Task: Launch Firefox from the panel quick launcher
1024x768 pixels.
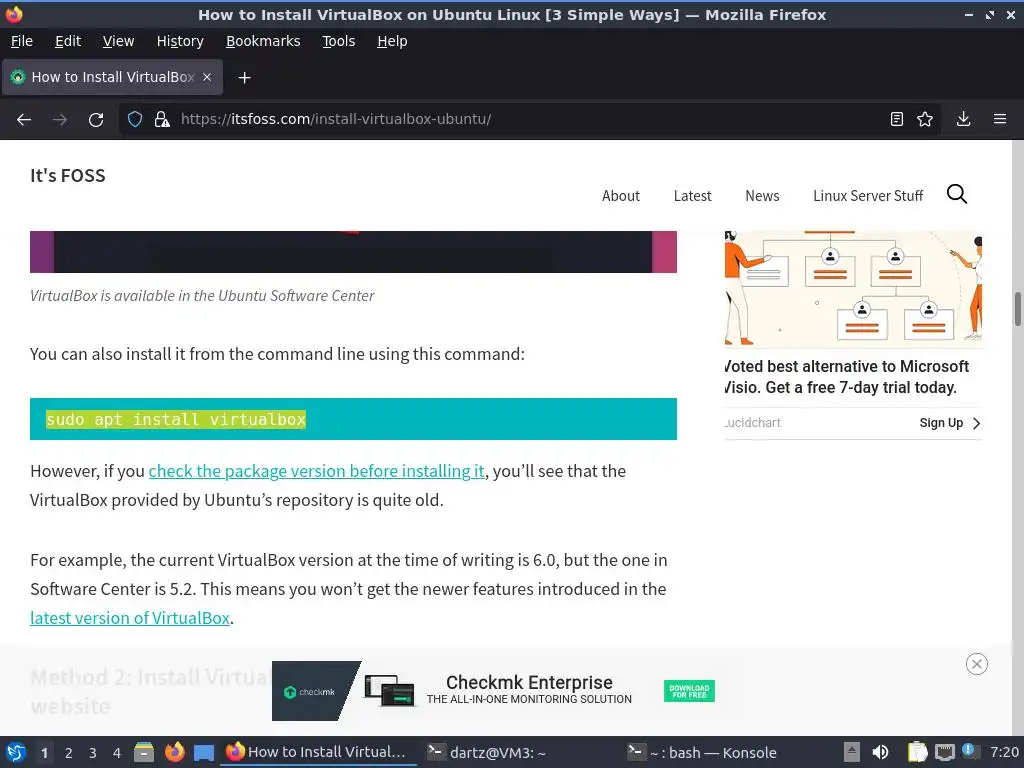Action: (x=174, y=752)
